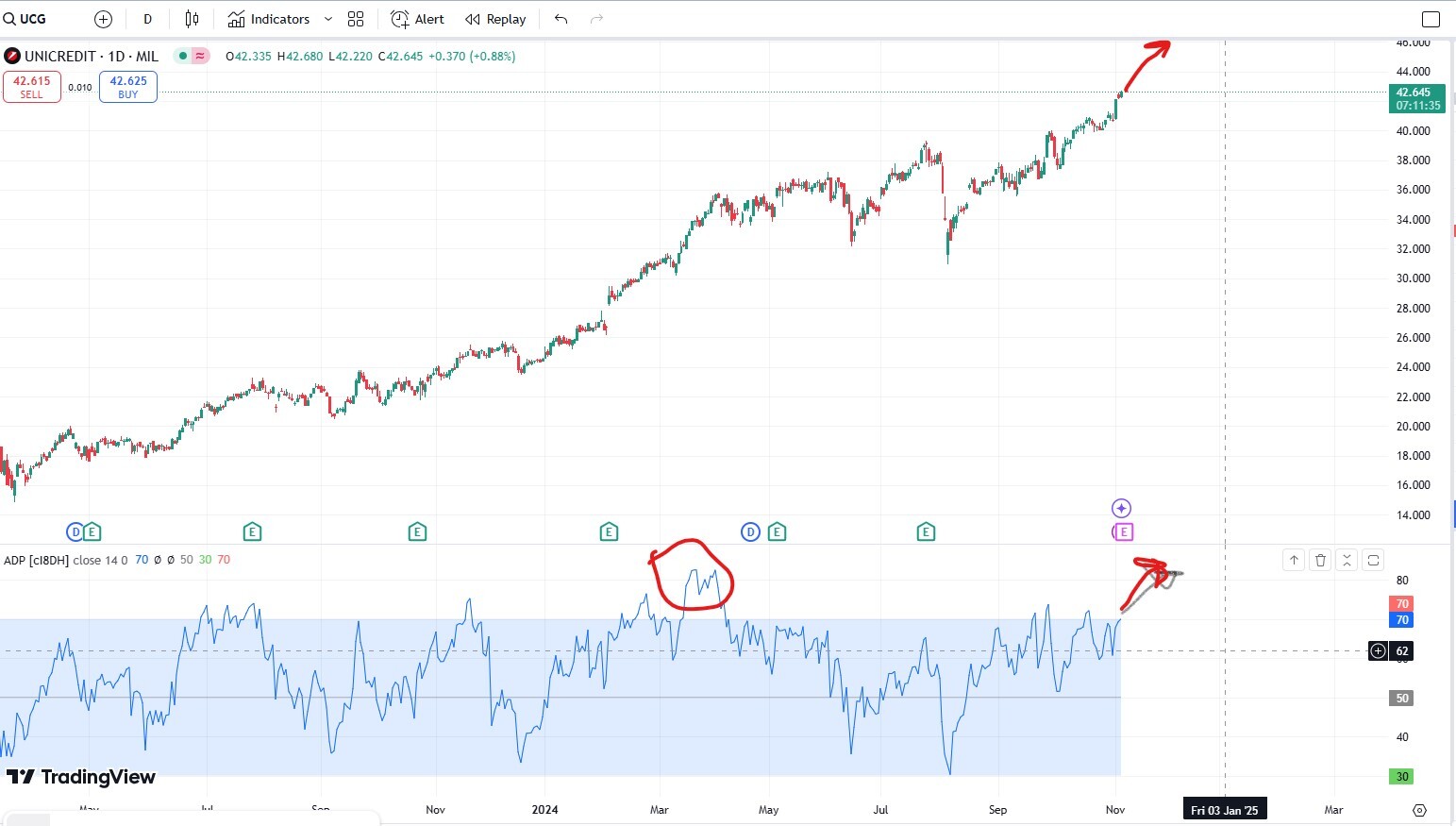Click the purple star event marker near November
Viewport: 1456px width, 826px height.
[1121, 509]
